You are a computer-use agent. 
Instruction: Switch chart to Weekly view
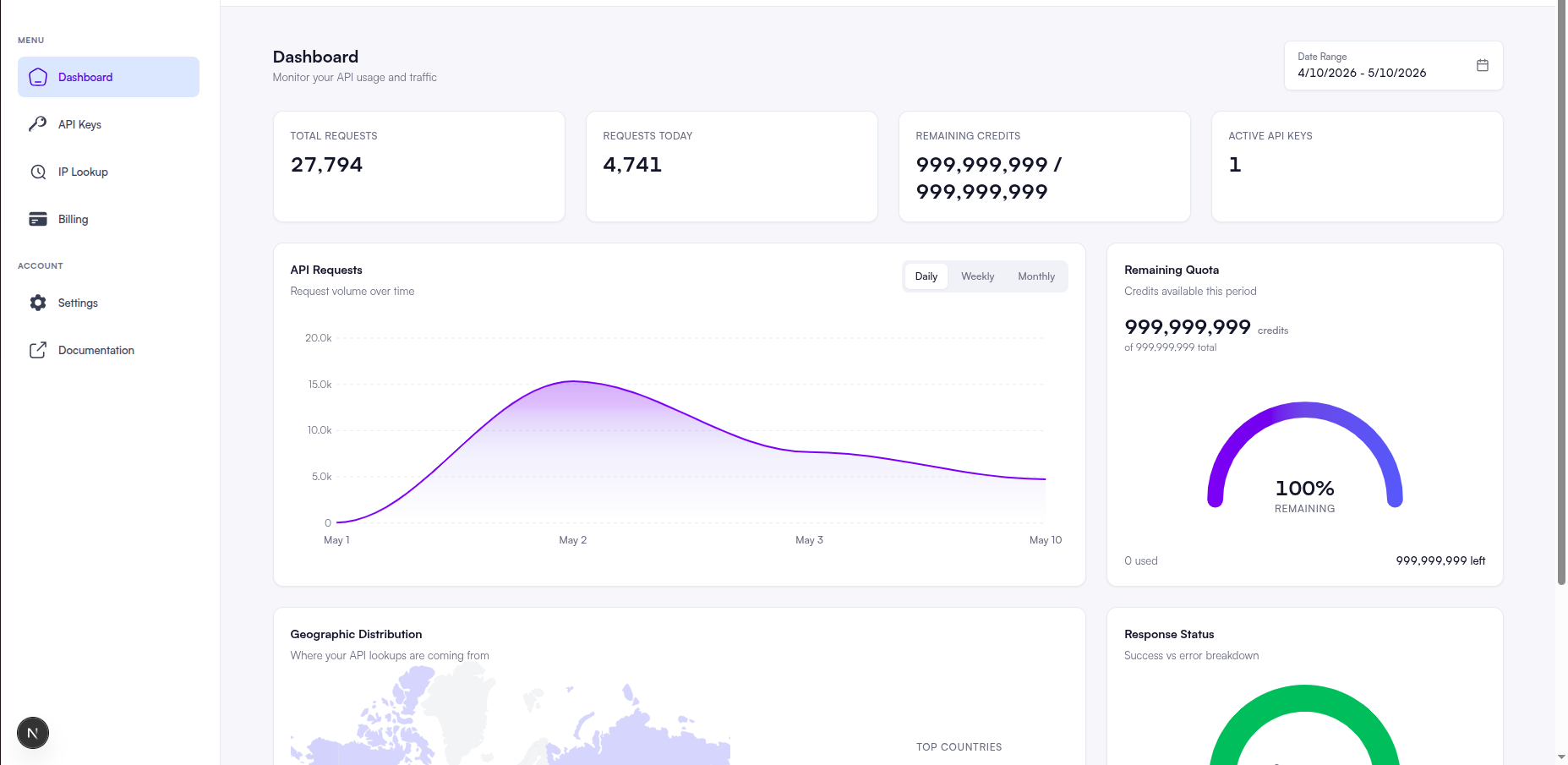(977, 276)
